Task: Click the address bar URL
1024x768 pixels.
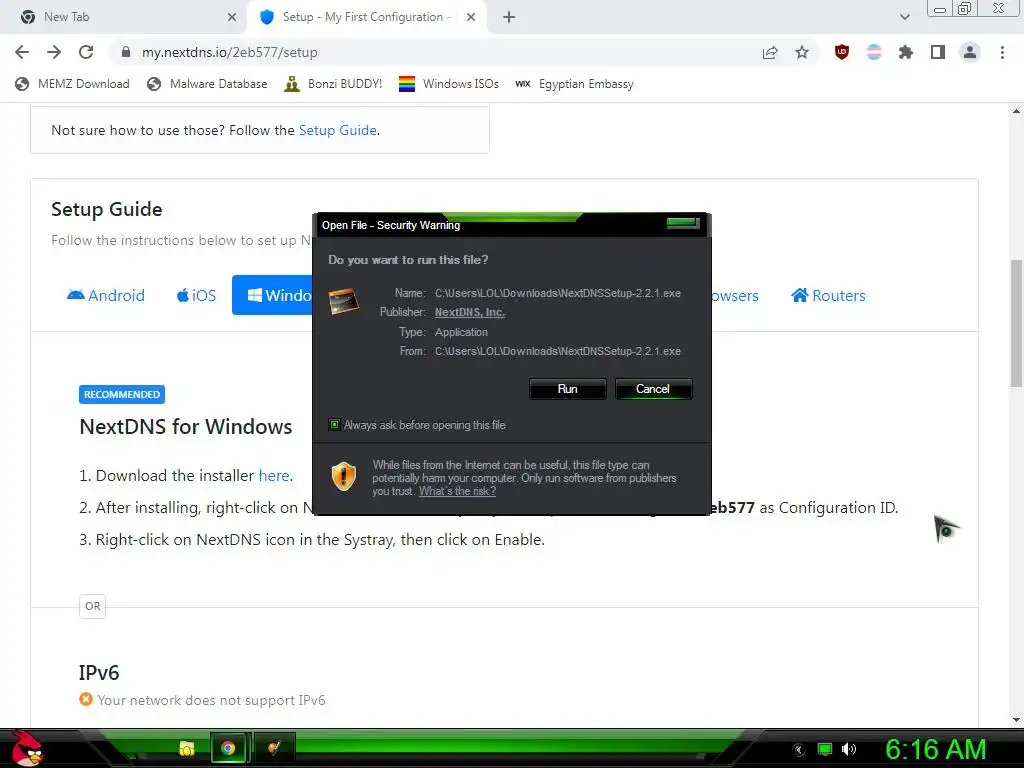Action: pyautogui.click(x=230, y=52)
